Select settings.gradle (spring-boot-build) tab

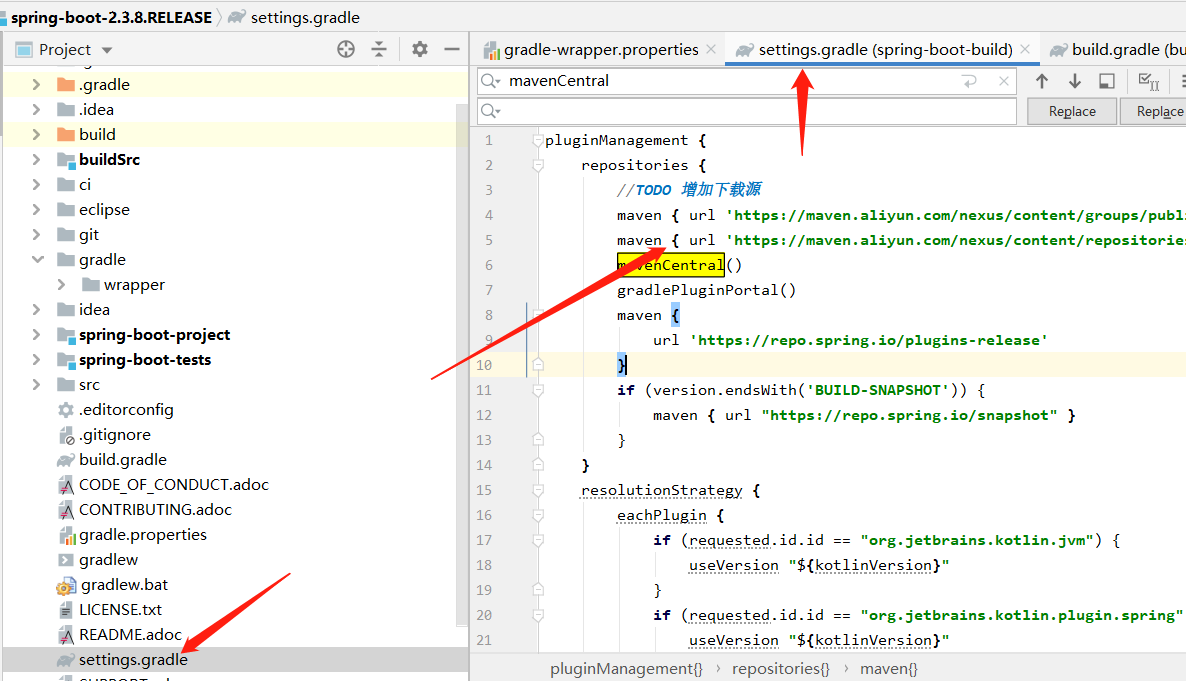885,49
